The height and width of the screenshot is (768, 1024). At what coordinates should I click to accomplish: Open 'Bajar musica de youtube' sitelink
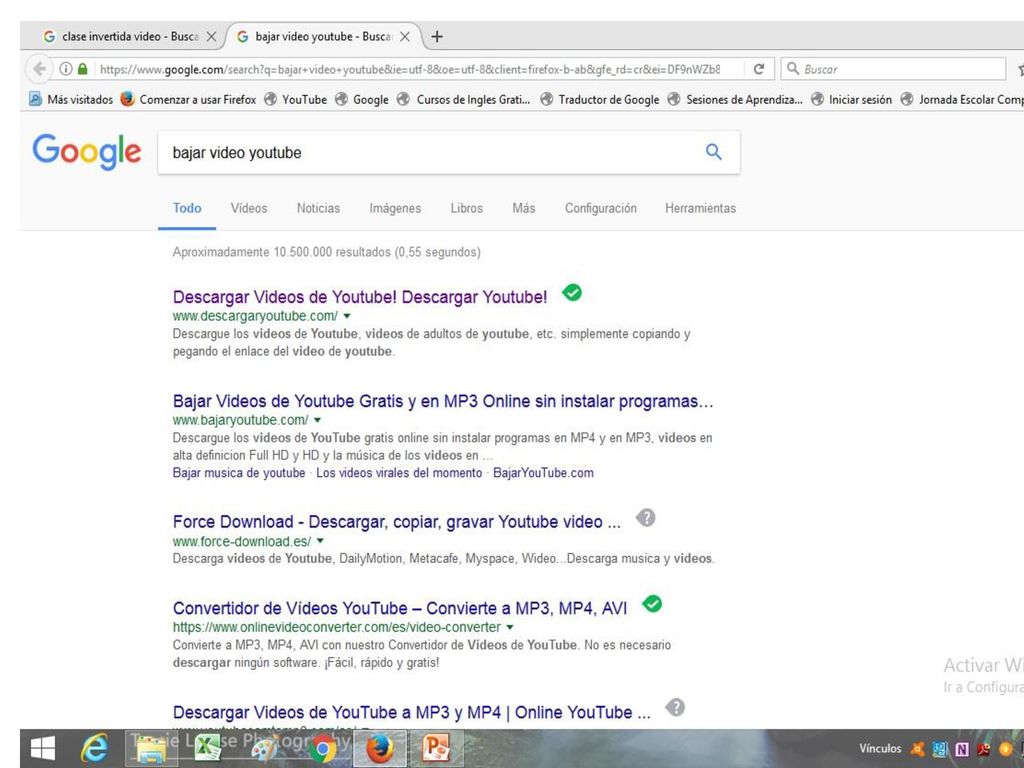click(x=239, y=473)
